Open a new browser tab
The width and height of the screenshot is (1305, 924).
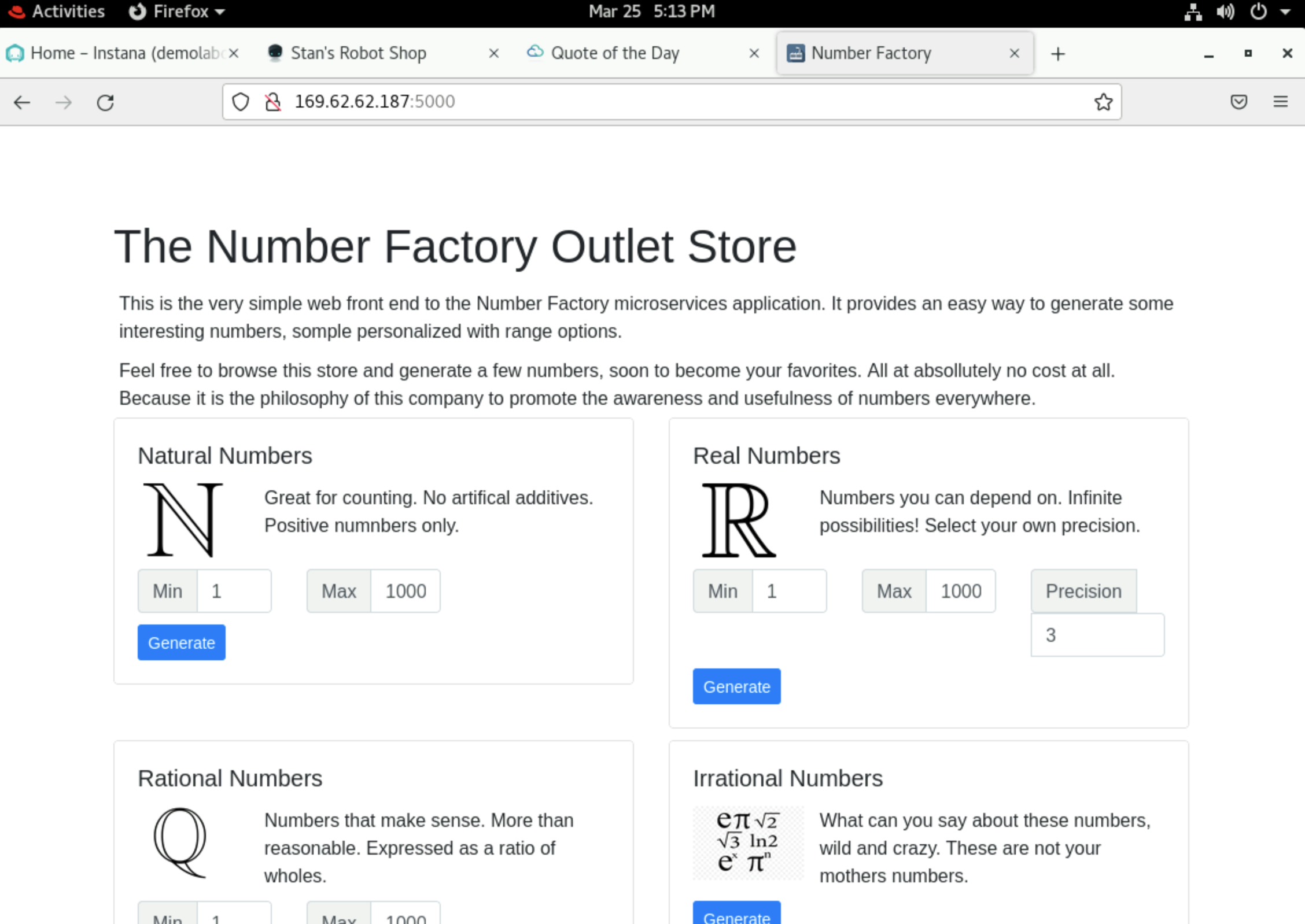coord(1058,54)
